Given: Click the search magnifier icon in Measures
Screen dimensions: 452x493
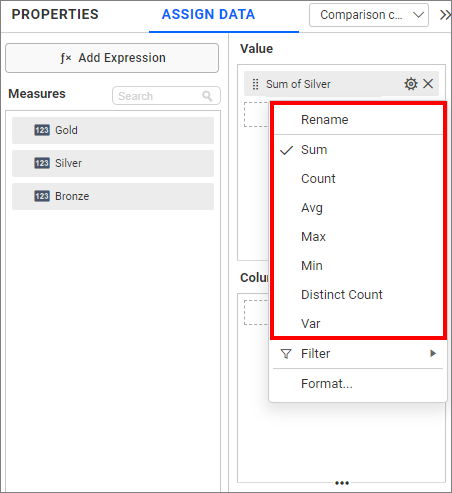Looking at the screenshot, I should 207,96.
